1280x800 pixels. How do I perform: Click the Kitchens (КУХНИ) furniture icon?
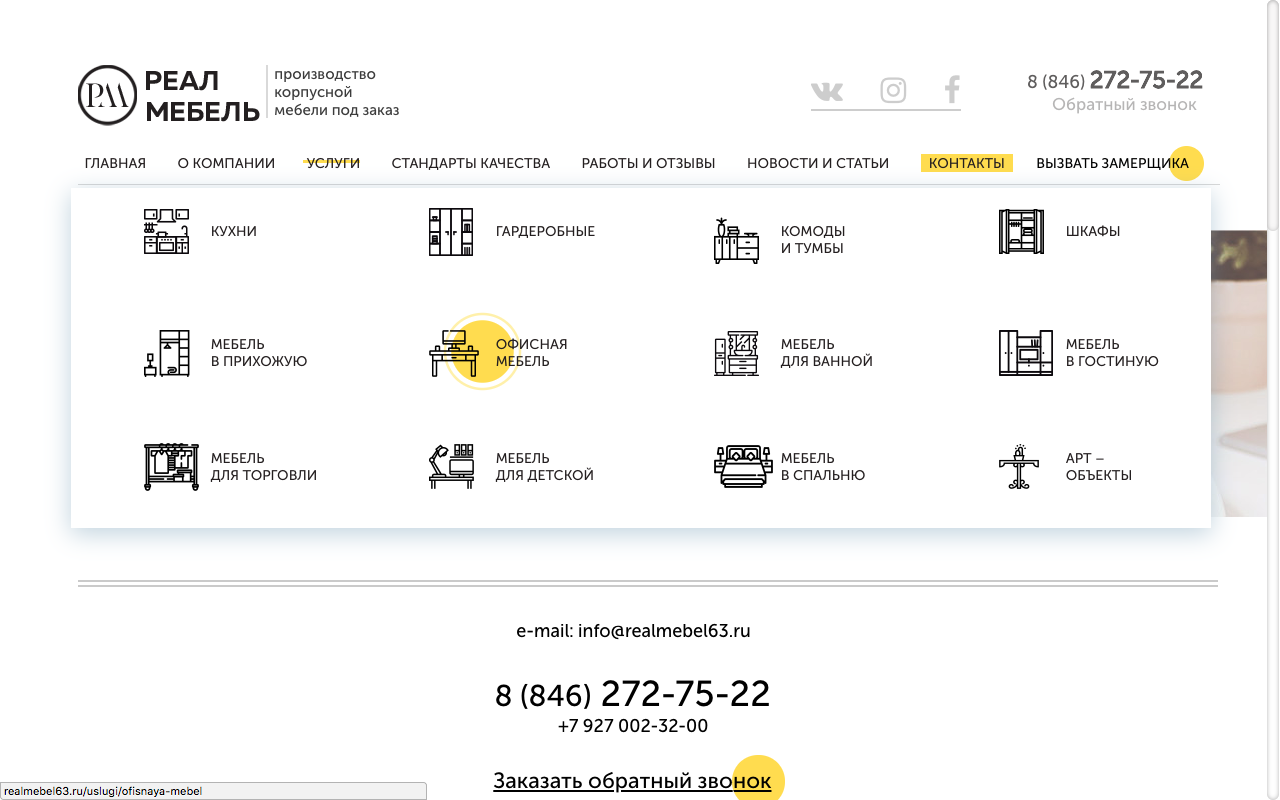point(166,231)
